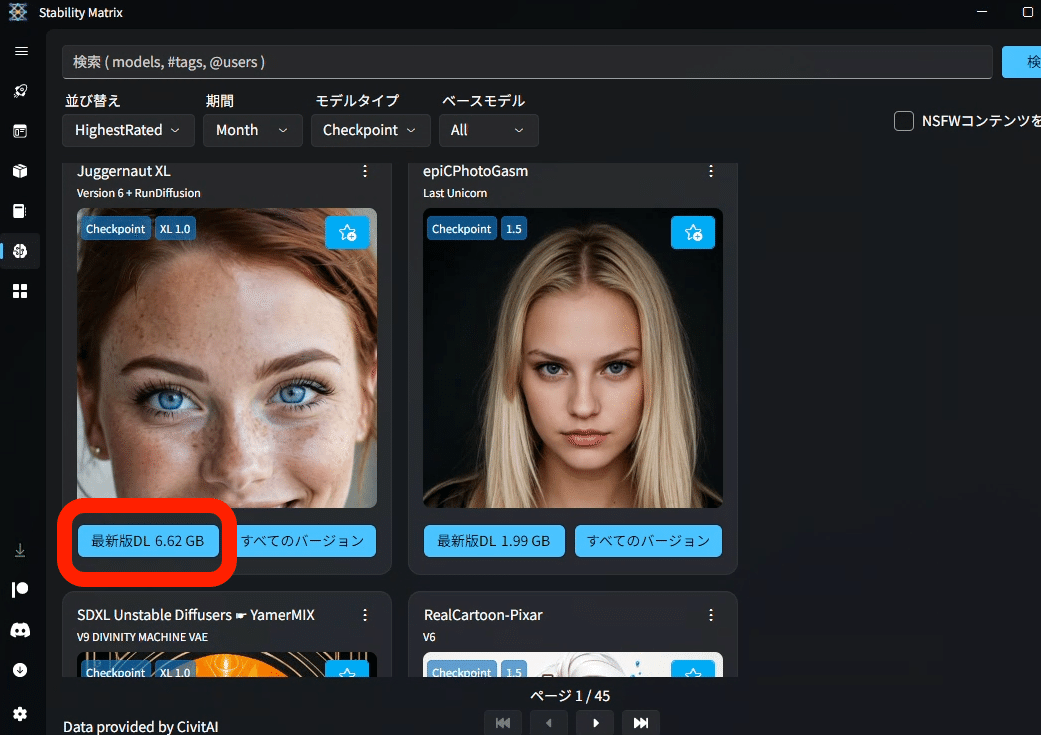Viewport: 1041px width, 735px height.
Task: Click XL 1.0 tag on Juggernaut XL
Action: point(175,229)
